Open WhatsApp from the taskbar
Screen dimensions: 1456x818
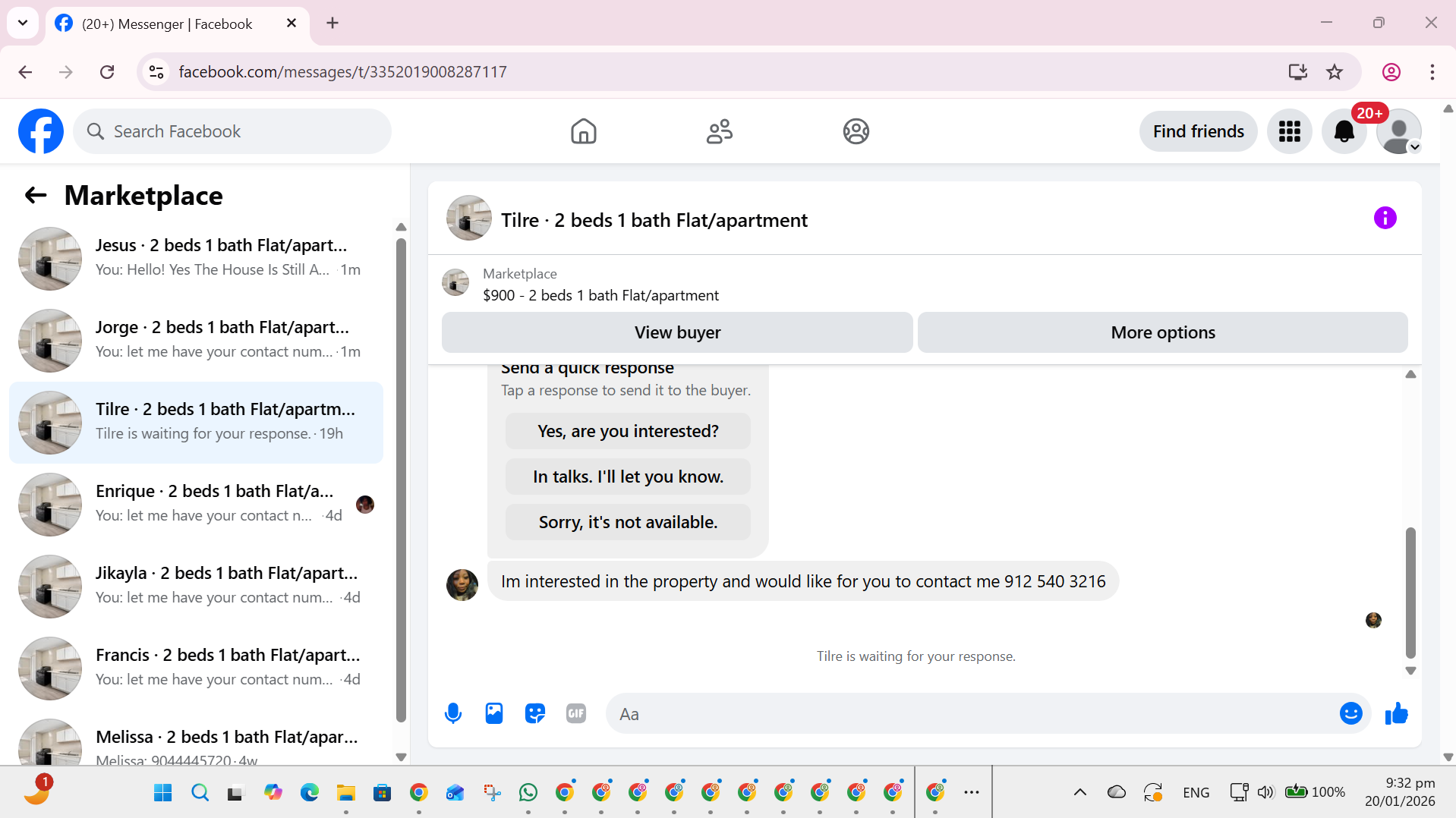click(x=528, y=793)
